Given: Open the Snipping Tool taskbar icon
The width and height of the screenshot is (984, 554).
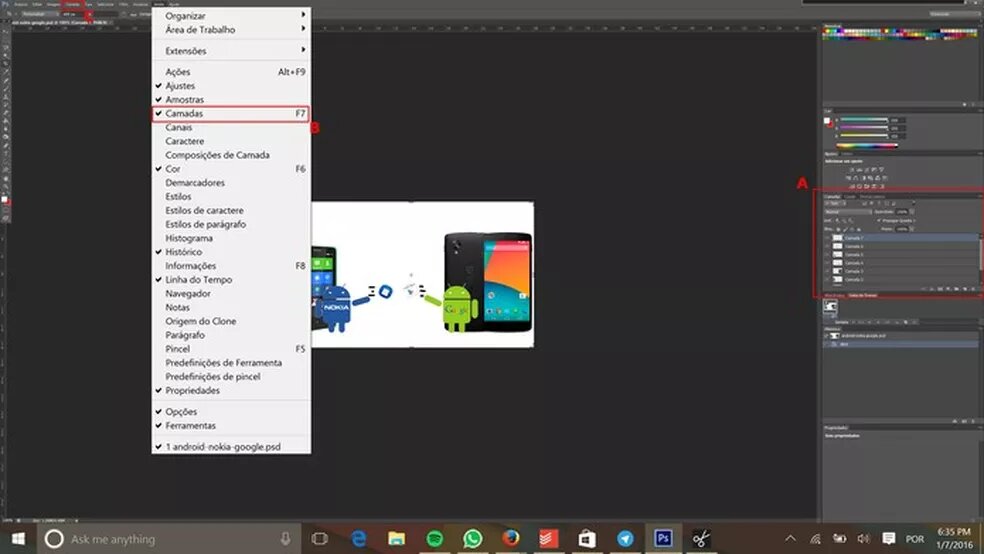Looking at the screenshot, I should [701, 538].
